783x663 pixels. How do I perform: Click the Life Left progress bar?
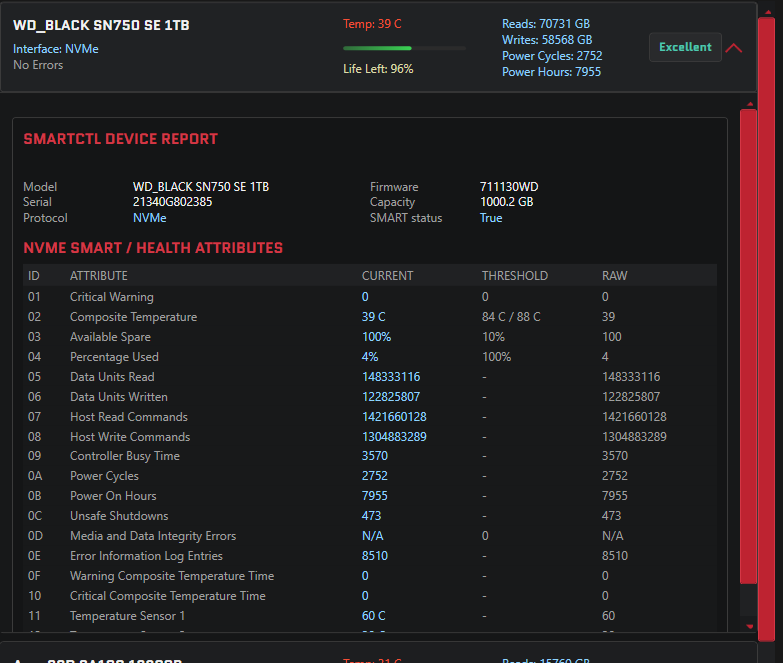404,48
